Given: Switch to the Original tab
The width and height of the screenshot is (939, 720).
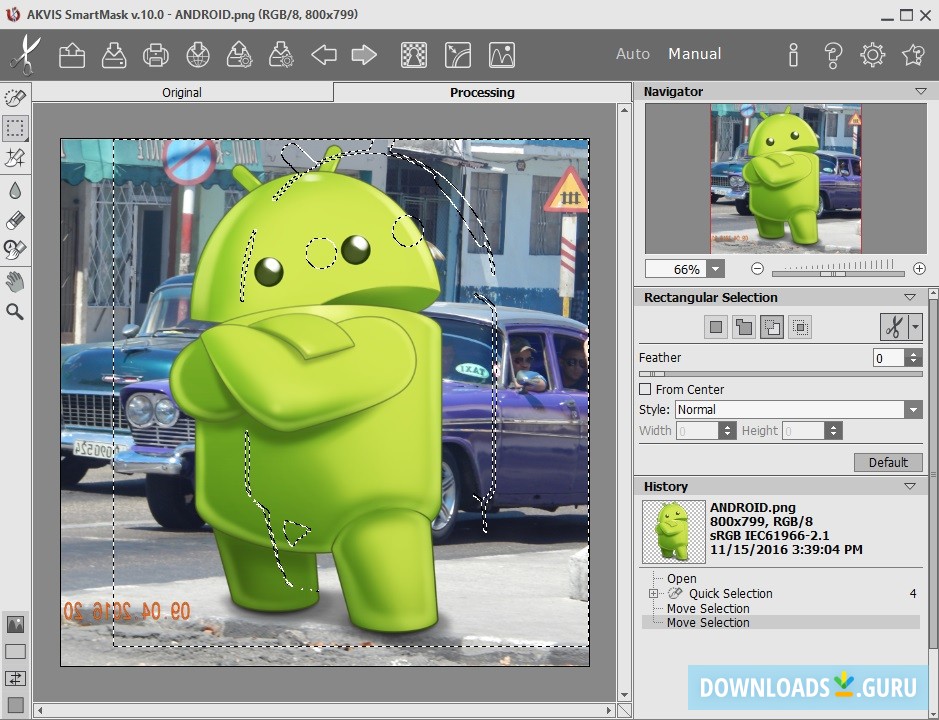Looking at the screenshot, I should point(182,92).
